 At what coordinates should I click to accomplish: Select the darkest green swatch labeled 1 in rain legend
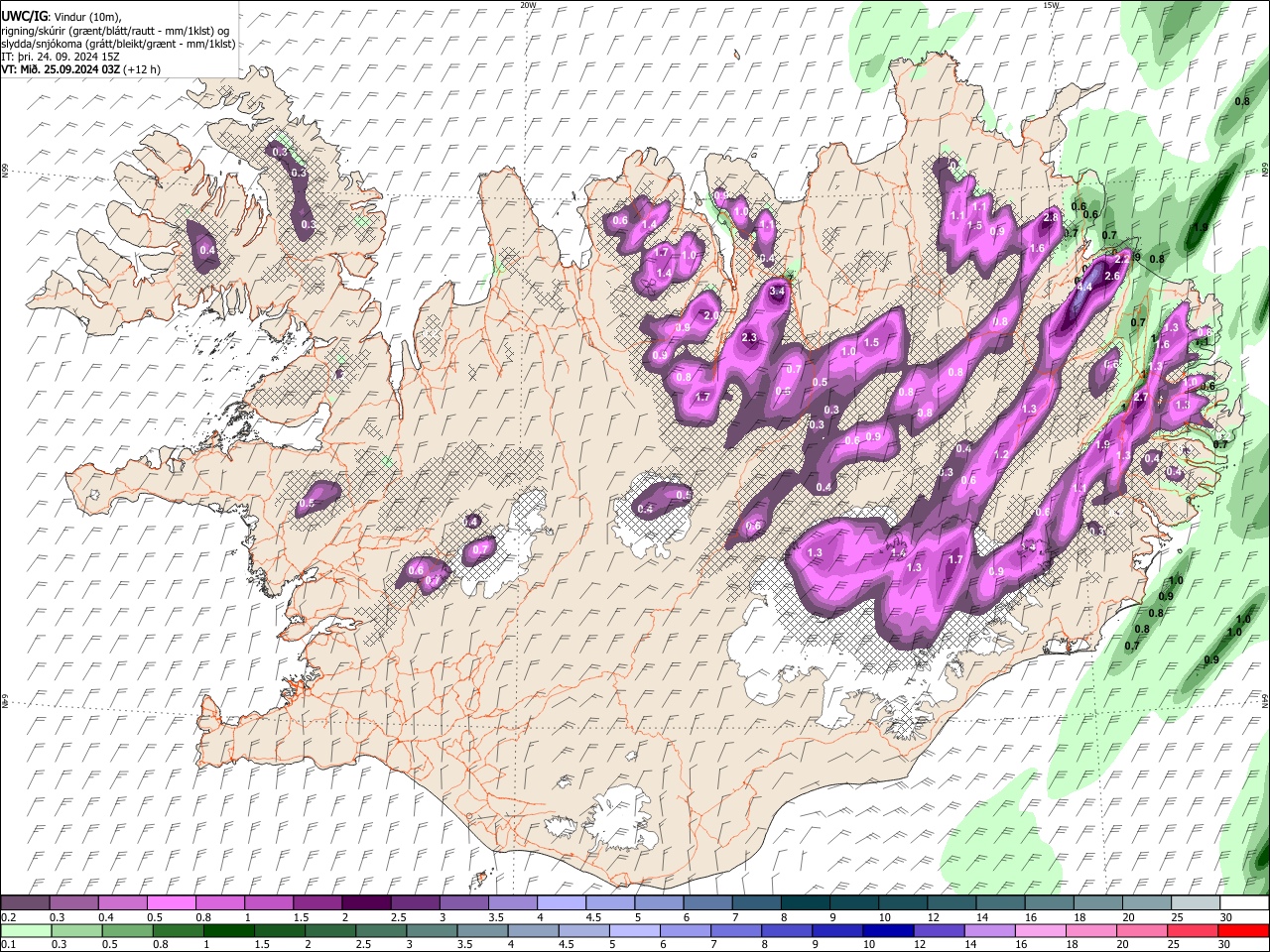[231, 931]
